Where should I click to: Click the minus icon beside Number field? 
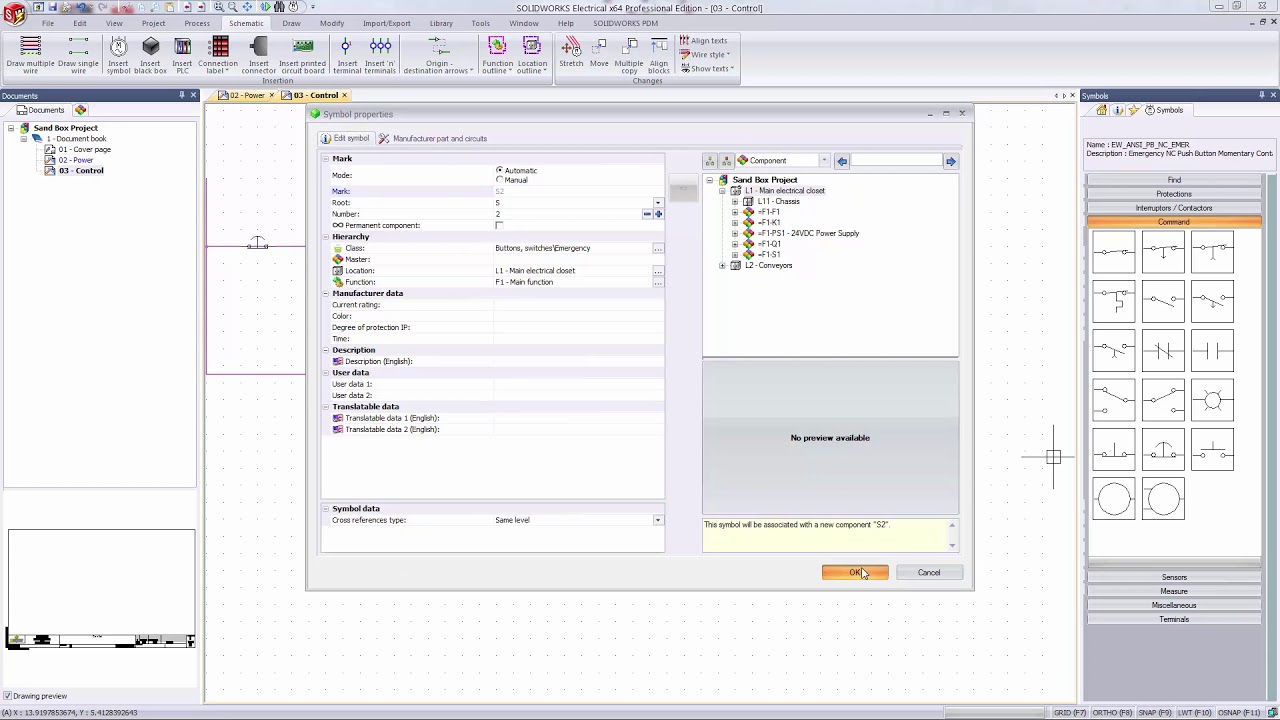tap(647, 214)
